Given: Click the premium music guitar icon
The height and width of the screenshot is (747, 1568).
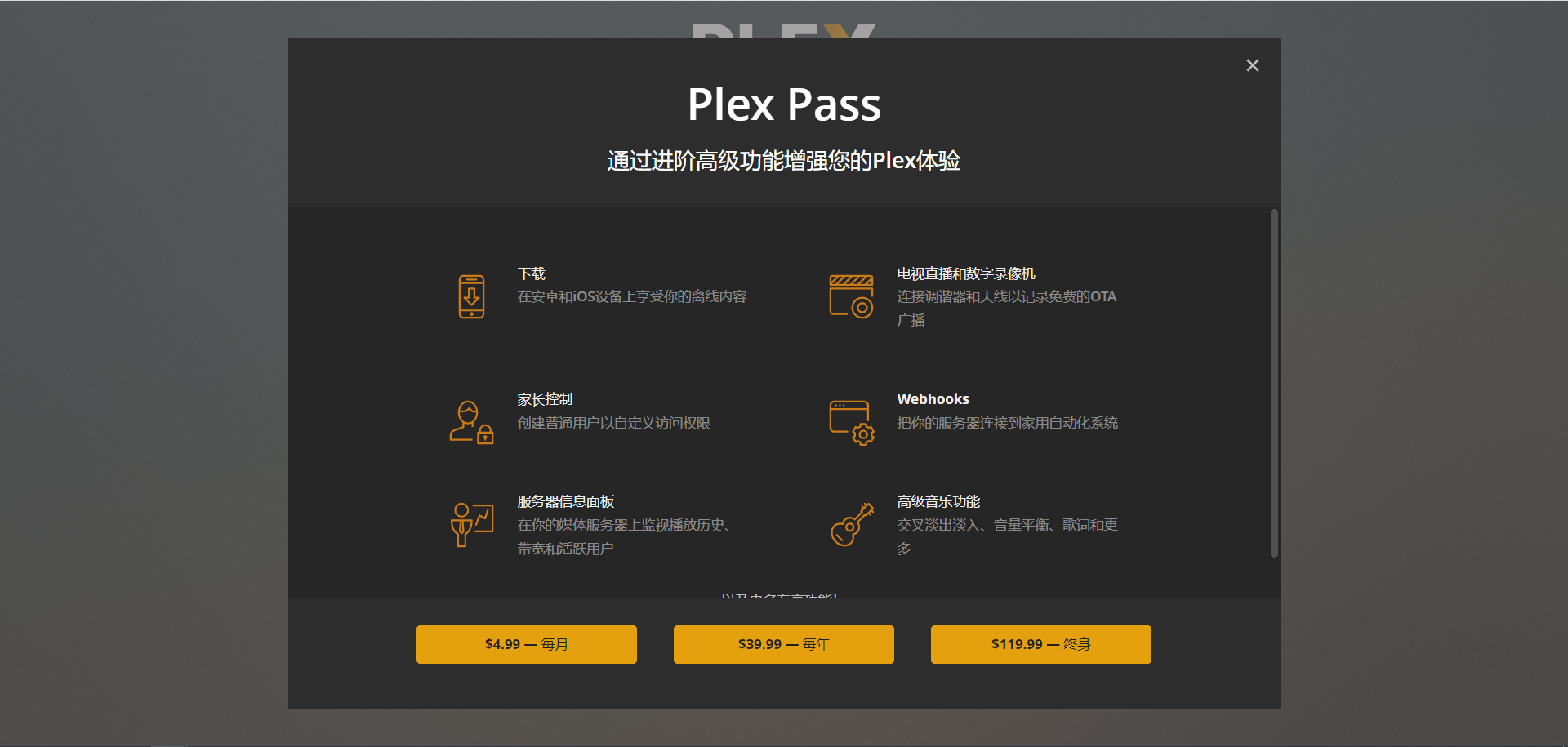Looking at the screenshot, I should coord(851,525).
